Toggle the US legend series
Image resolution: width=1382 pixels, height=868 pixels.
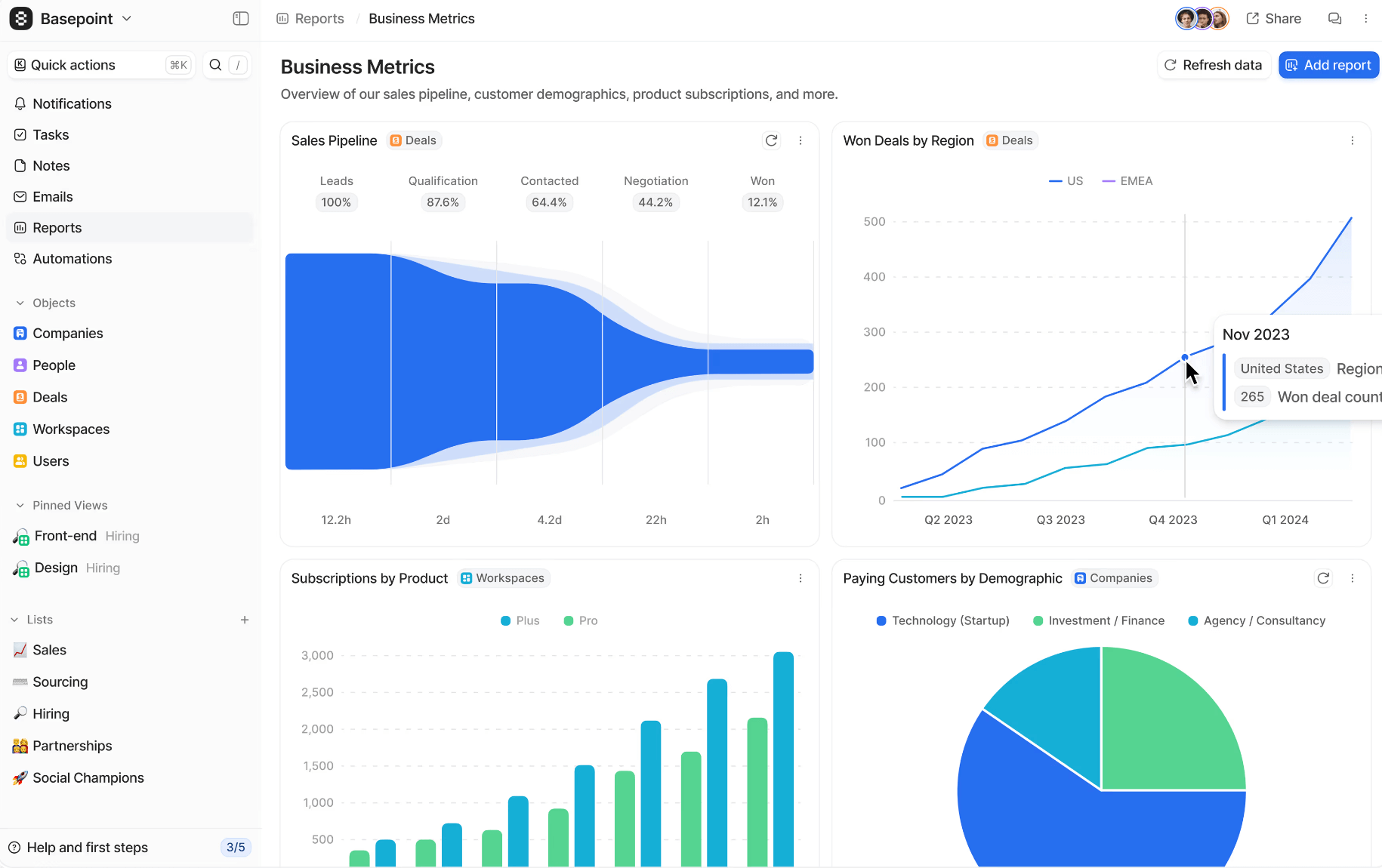pyautogui.click(x=1066, y=181)
